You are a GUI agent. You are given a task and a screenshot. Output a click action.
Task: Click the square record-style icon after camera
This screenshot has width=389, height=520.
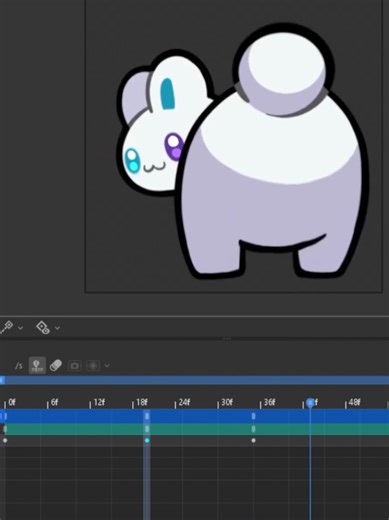pos(93,366)
